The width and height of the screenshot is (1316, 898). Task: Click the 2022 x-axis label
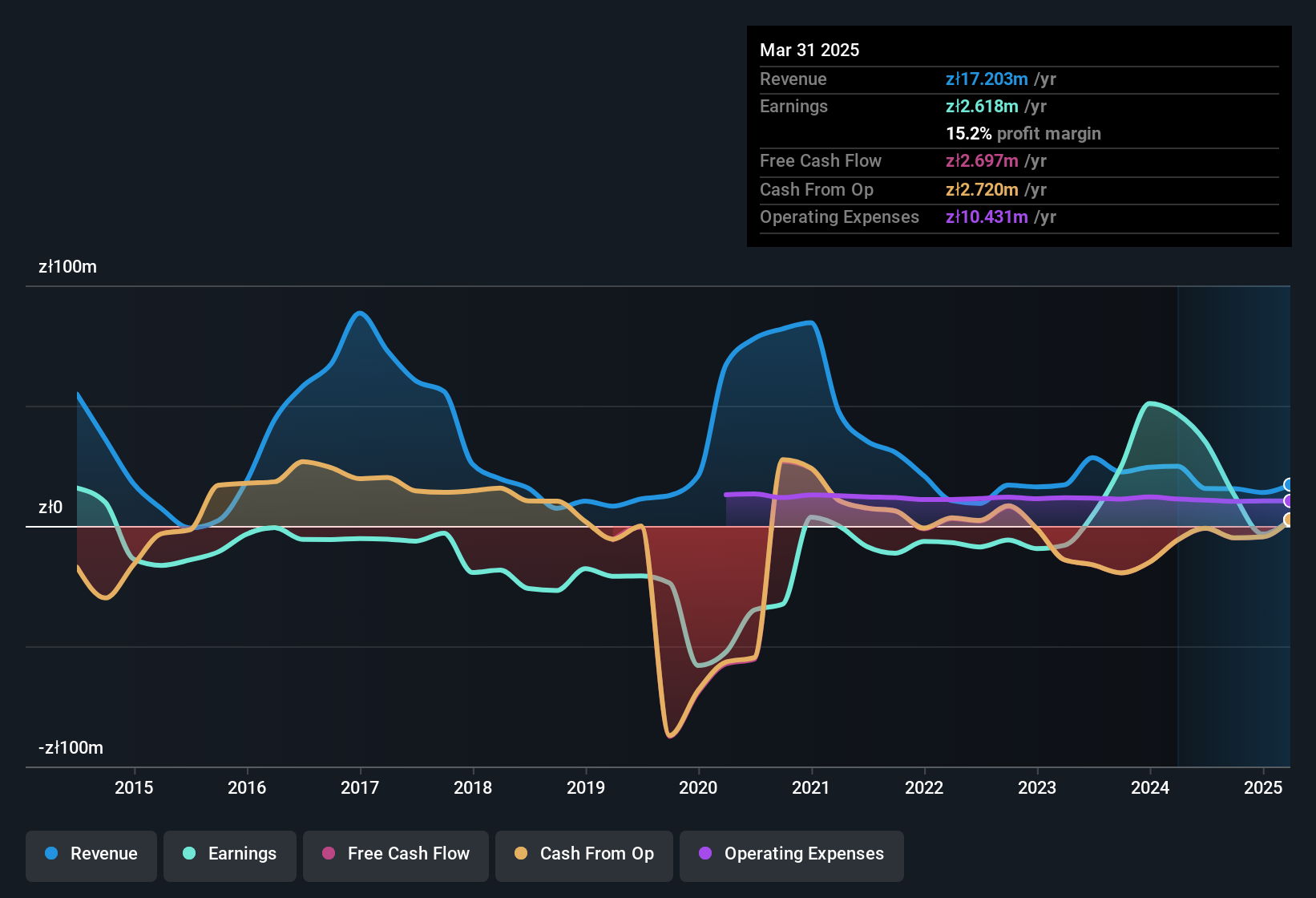924,787
